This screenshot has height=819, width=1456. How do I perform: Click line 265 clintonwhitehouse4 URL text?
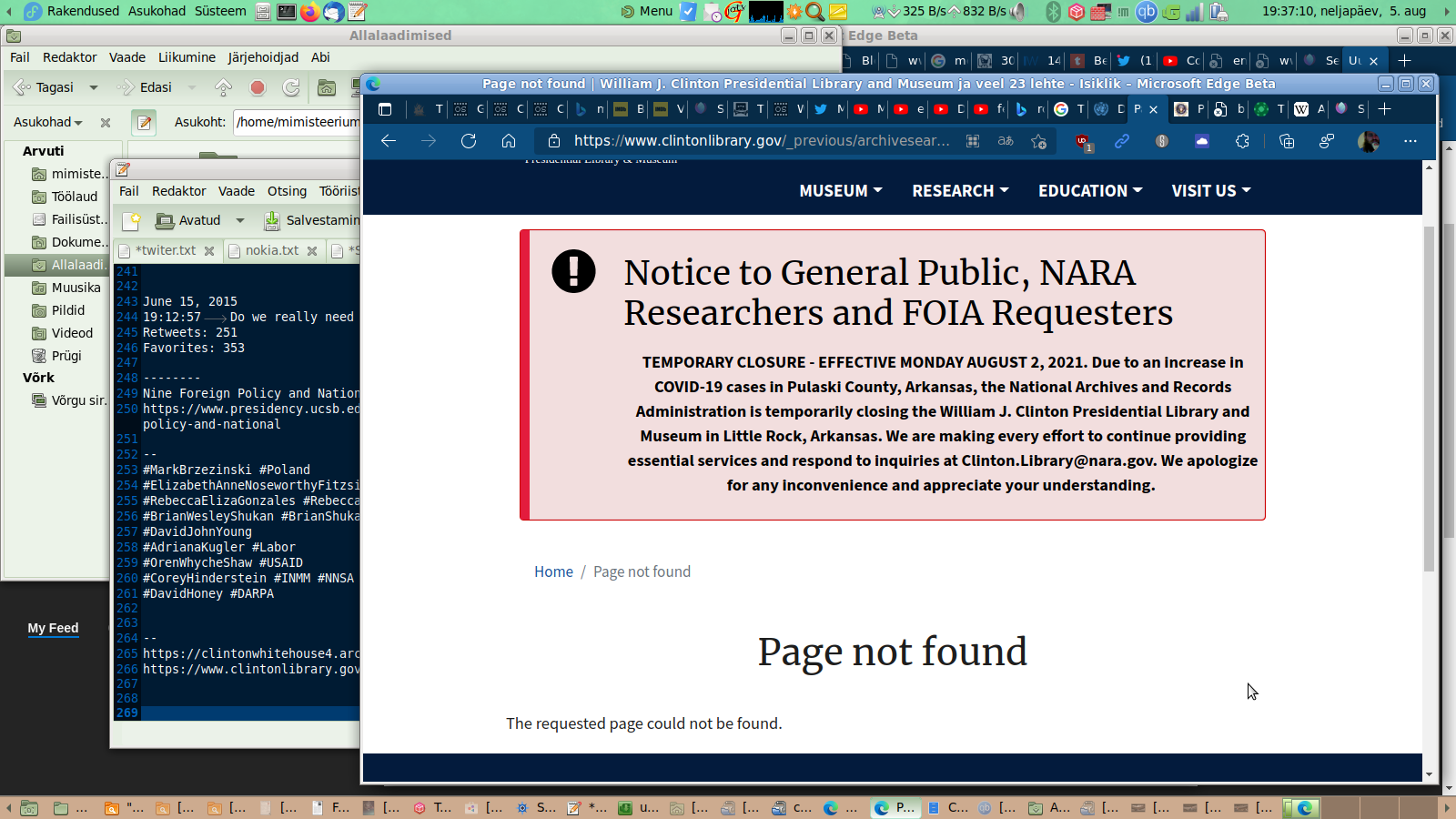pos(251,653)
